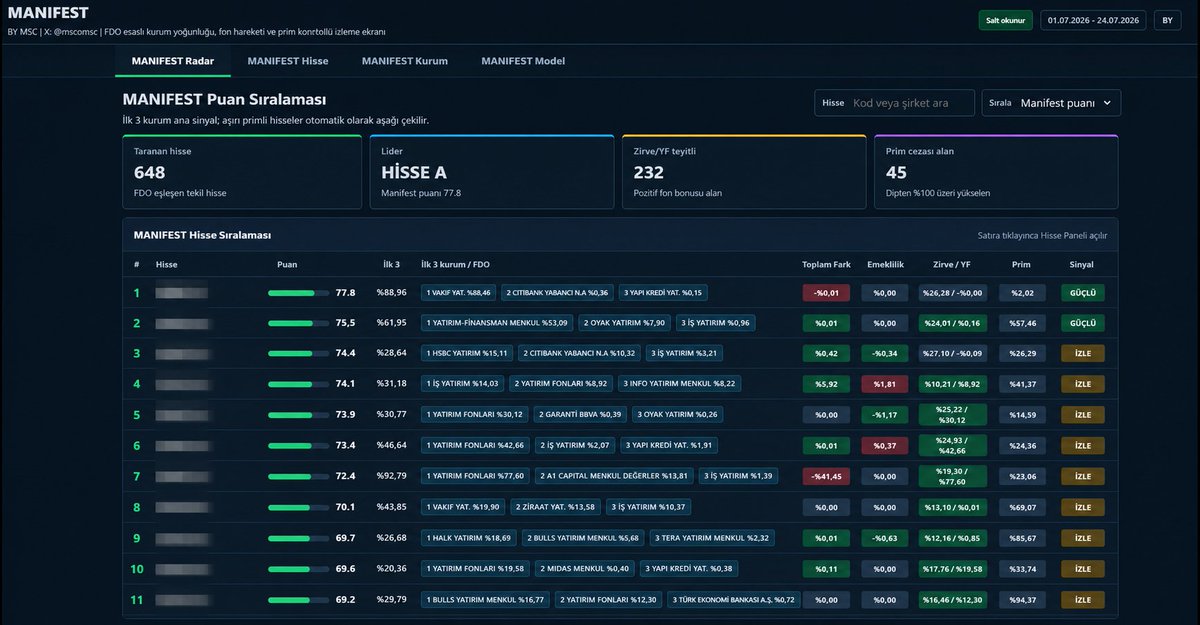Click the Prim cezası alan card
The width and height of the screenshot is (1200, 625).
pyautogui.click(x=996, y=172)
